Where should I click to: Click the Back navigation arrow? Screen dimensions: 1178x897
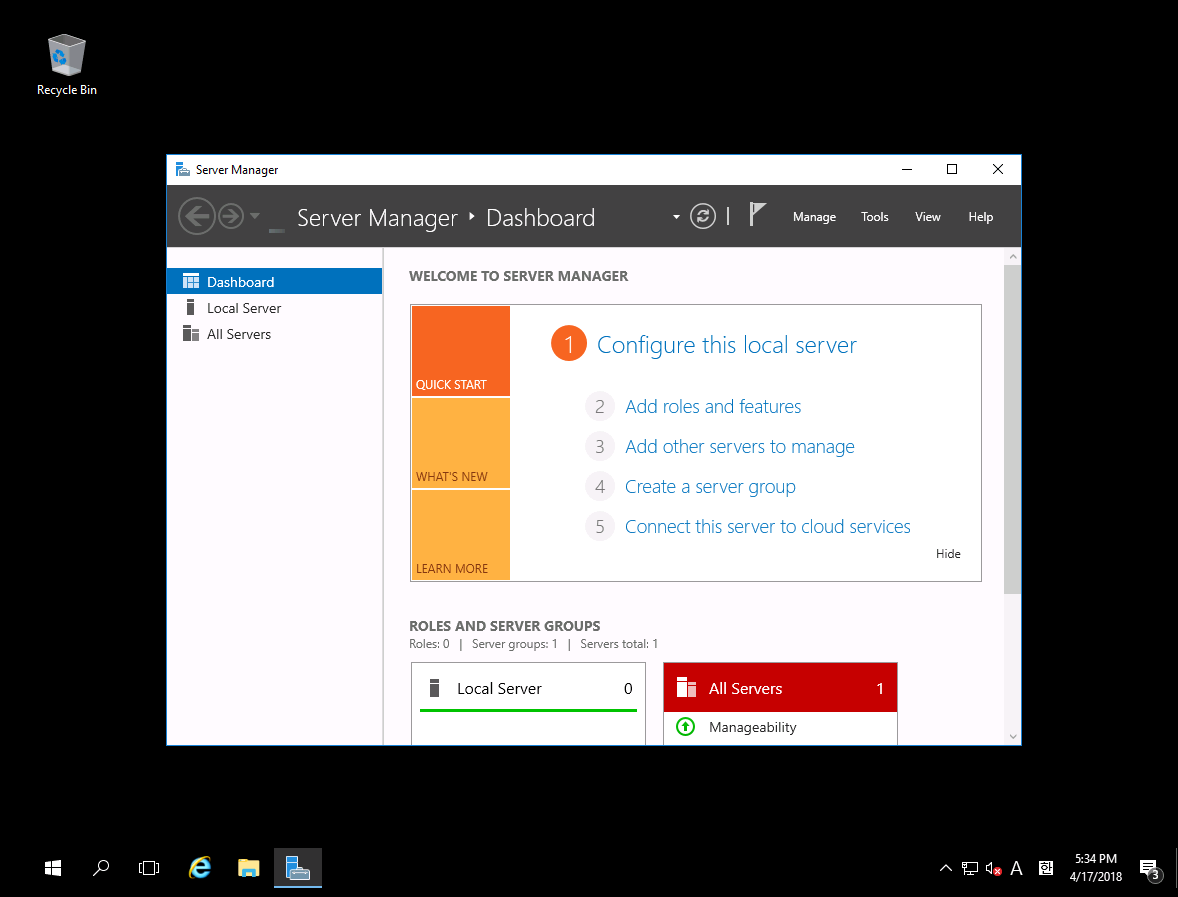pyautogui.click(x=197, y=216)
